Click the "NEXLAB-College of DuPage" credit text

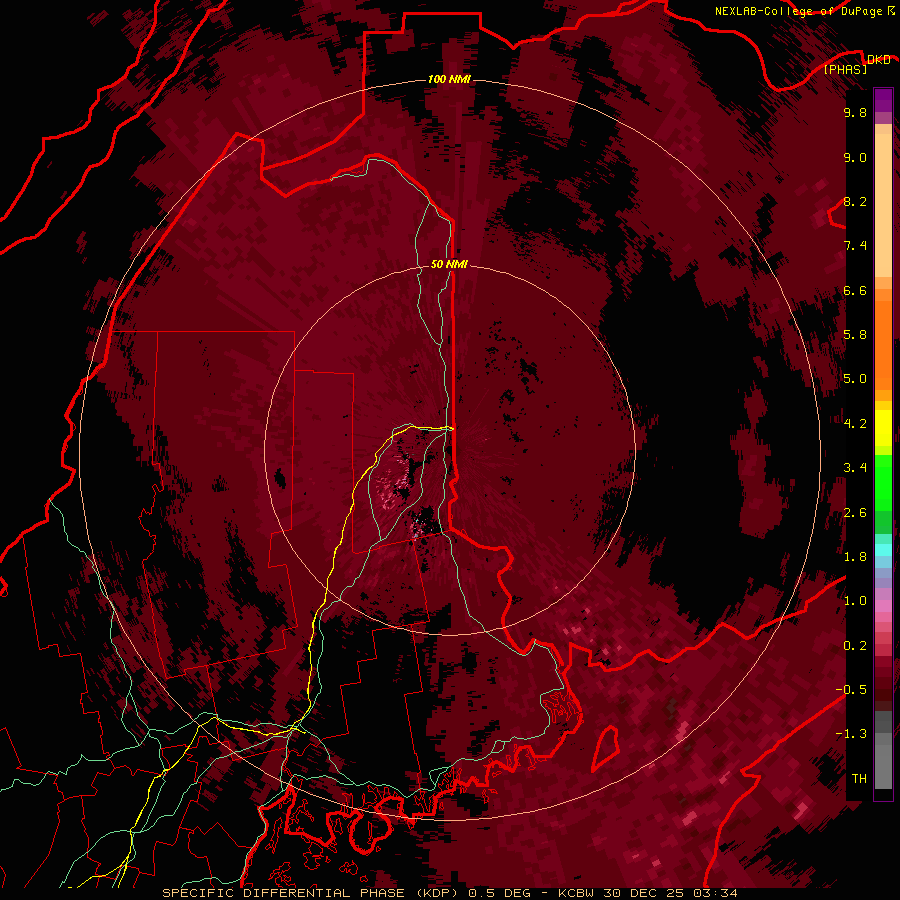point(800,11)
